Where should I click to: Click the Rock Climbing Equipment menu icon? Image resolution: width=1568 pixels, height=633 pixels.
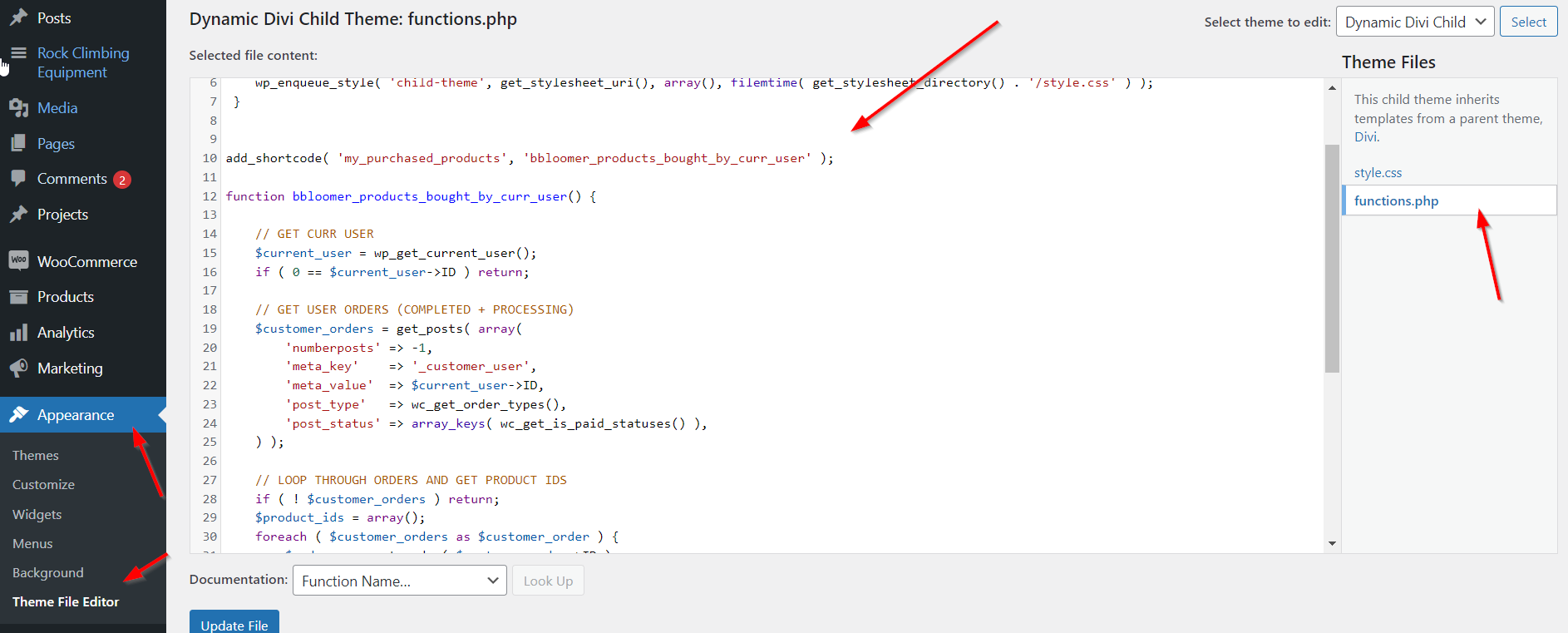[18, 53]
